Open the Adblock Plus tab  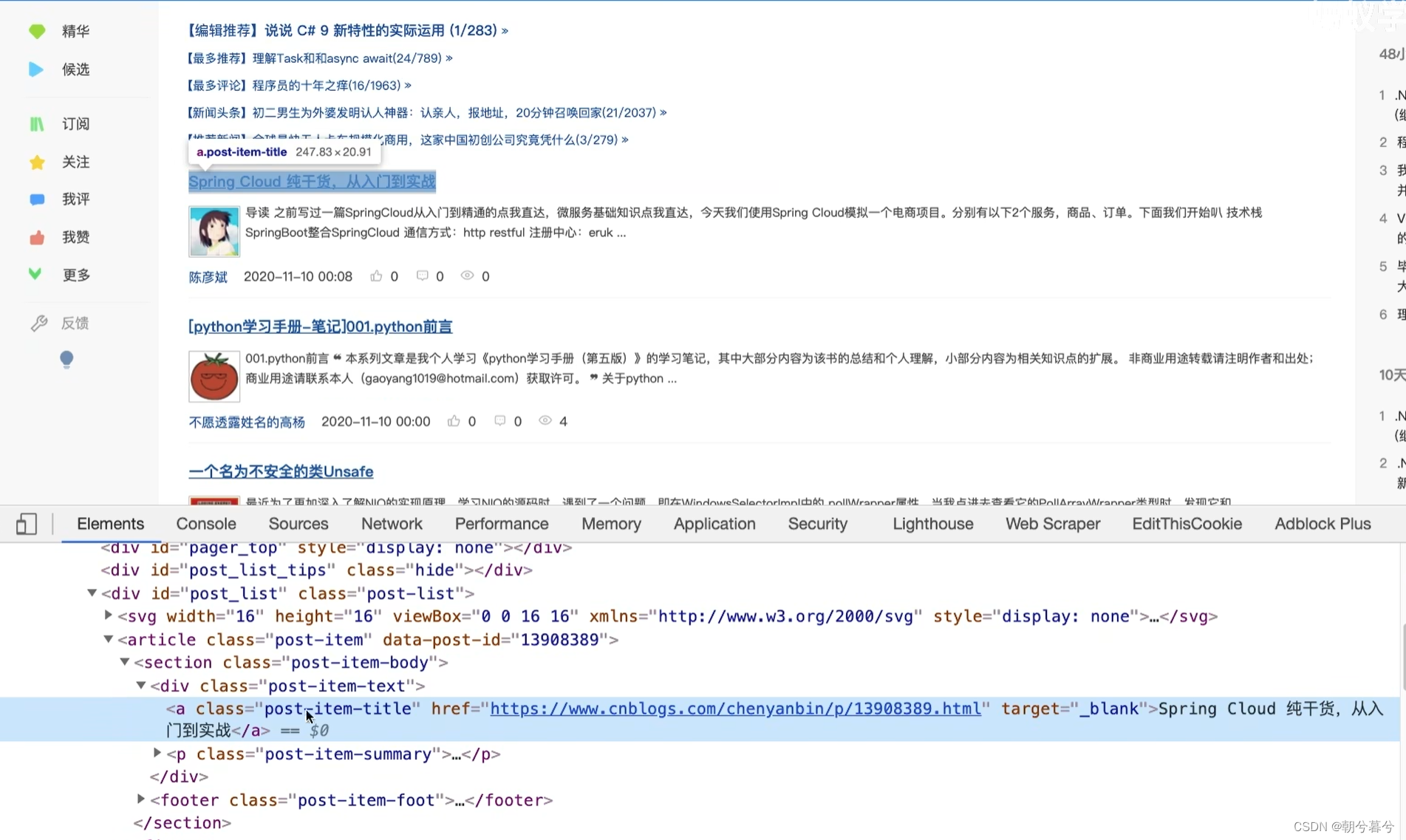coord(1323,524)
